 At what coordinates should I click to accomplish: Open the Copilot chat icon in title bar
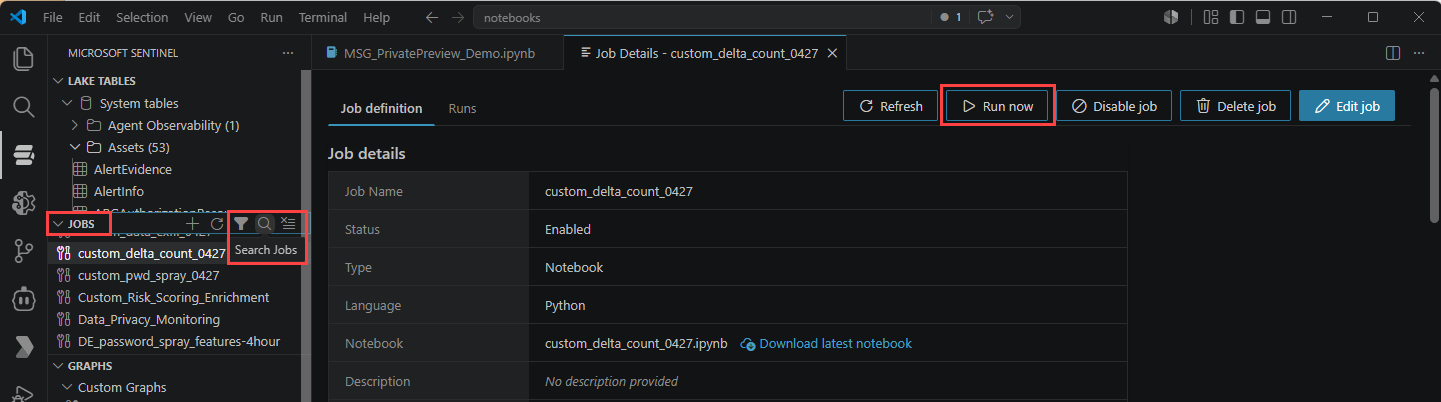click(x=986, y=17)
